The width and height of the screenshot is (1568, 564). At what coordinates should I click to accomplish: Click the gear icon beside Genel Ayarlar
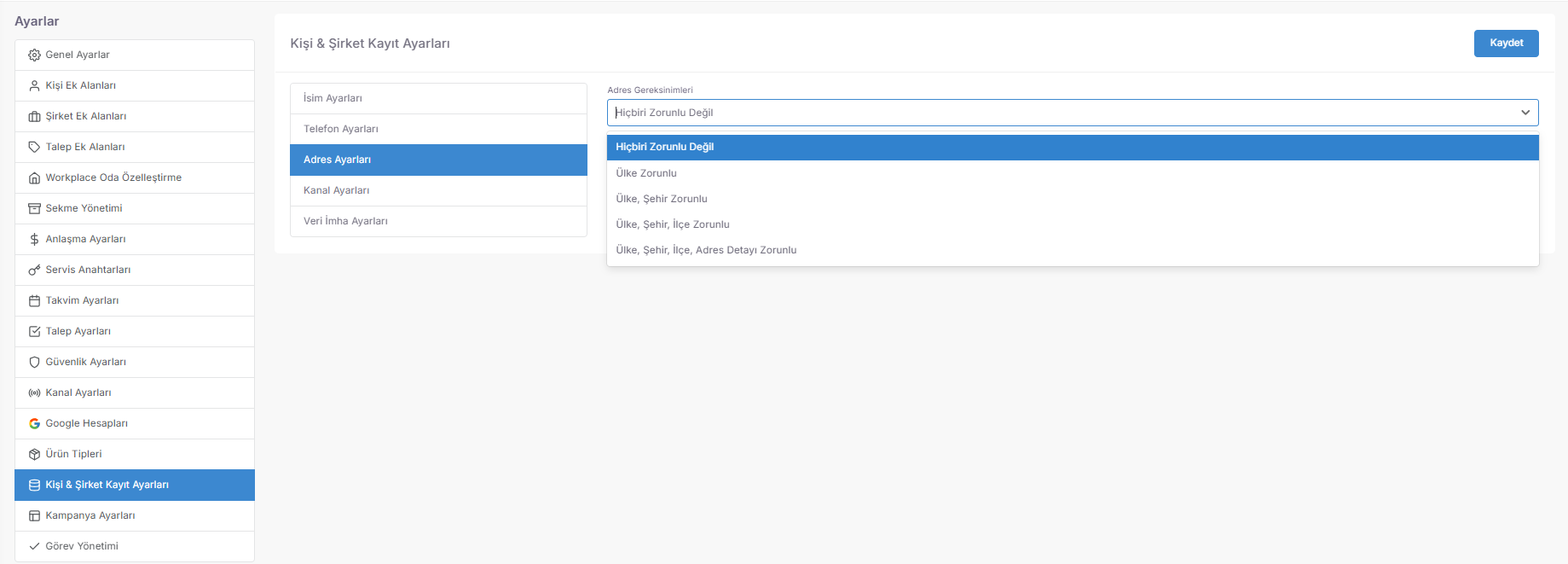[34, 55]
